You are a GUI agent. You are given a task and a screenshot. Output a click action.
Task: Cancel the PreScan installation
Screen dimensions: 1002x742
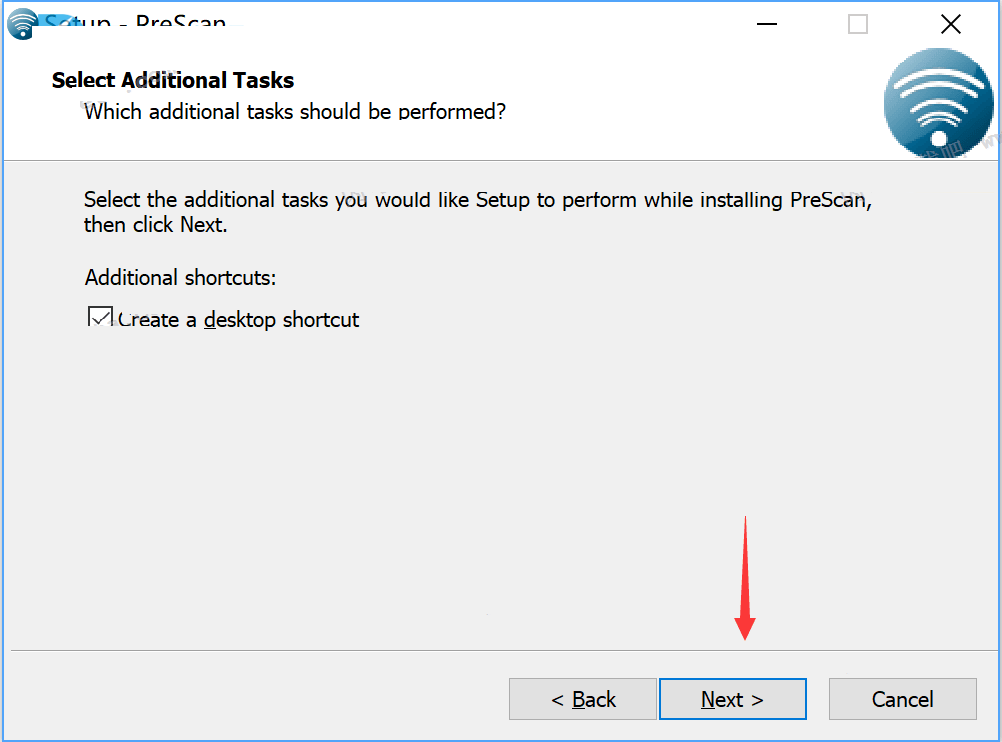(902, 699)
